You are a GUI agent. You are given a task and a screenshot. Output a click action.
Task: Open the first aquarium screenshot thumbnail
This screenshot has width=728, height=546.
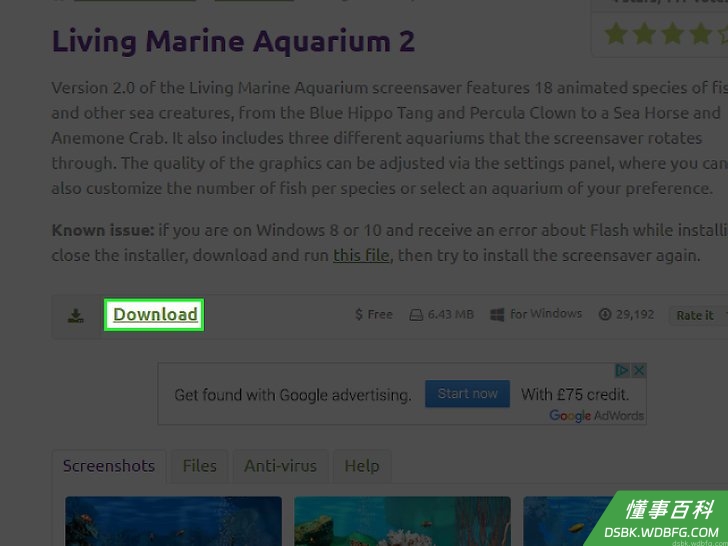173,521
